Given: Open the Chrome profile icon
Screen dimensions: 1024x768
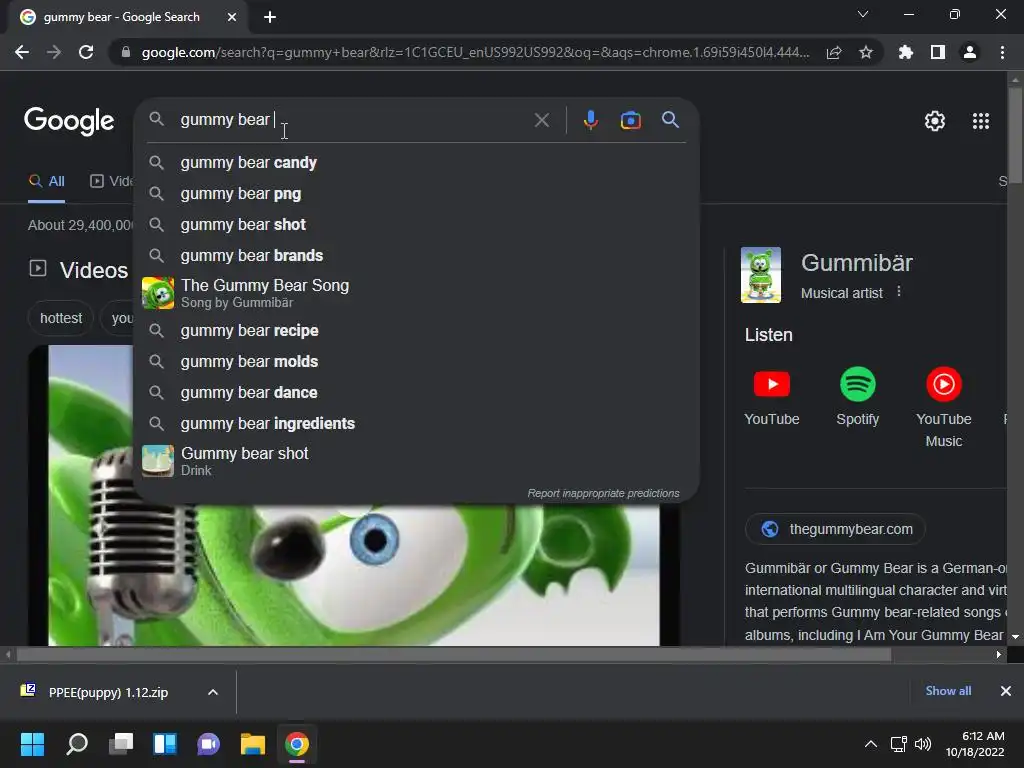Looking at the screenshot, I should click(x=970, y=52).
